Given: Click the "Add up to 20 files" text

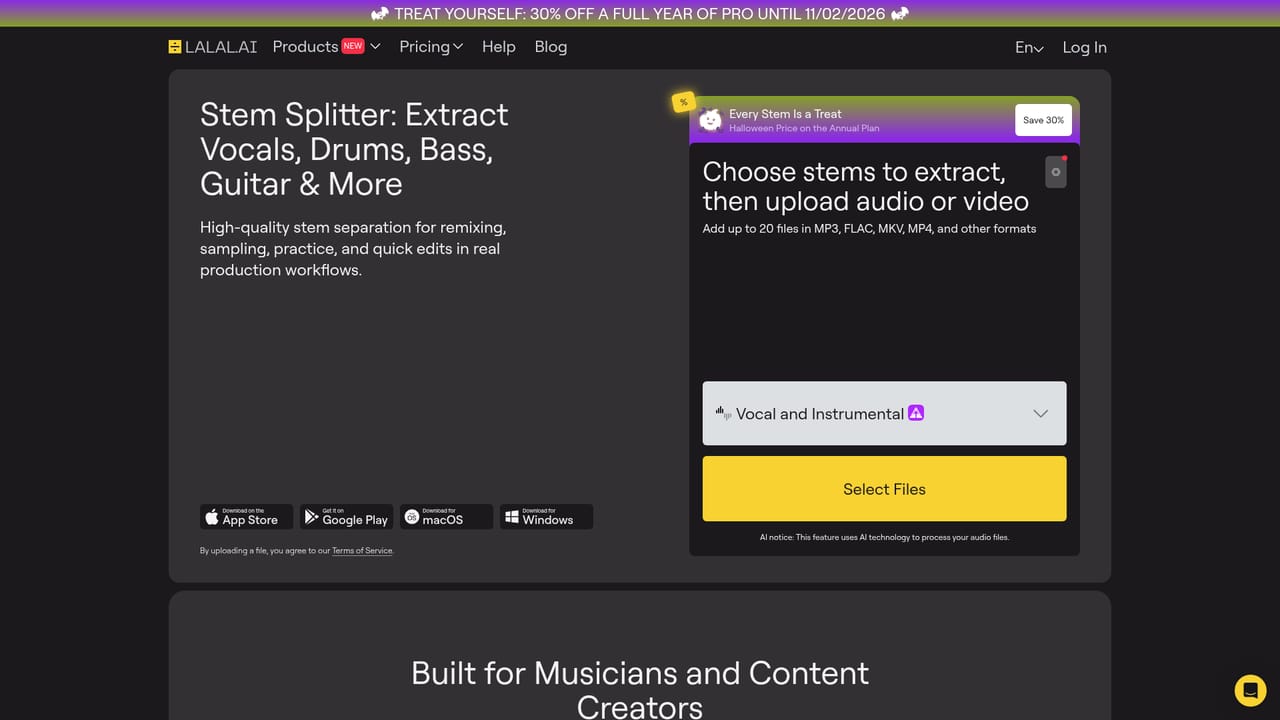Looking at the screenshot, I should pos(869,229).
